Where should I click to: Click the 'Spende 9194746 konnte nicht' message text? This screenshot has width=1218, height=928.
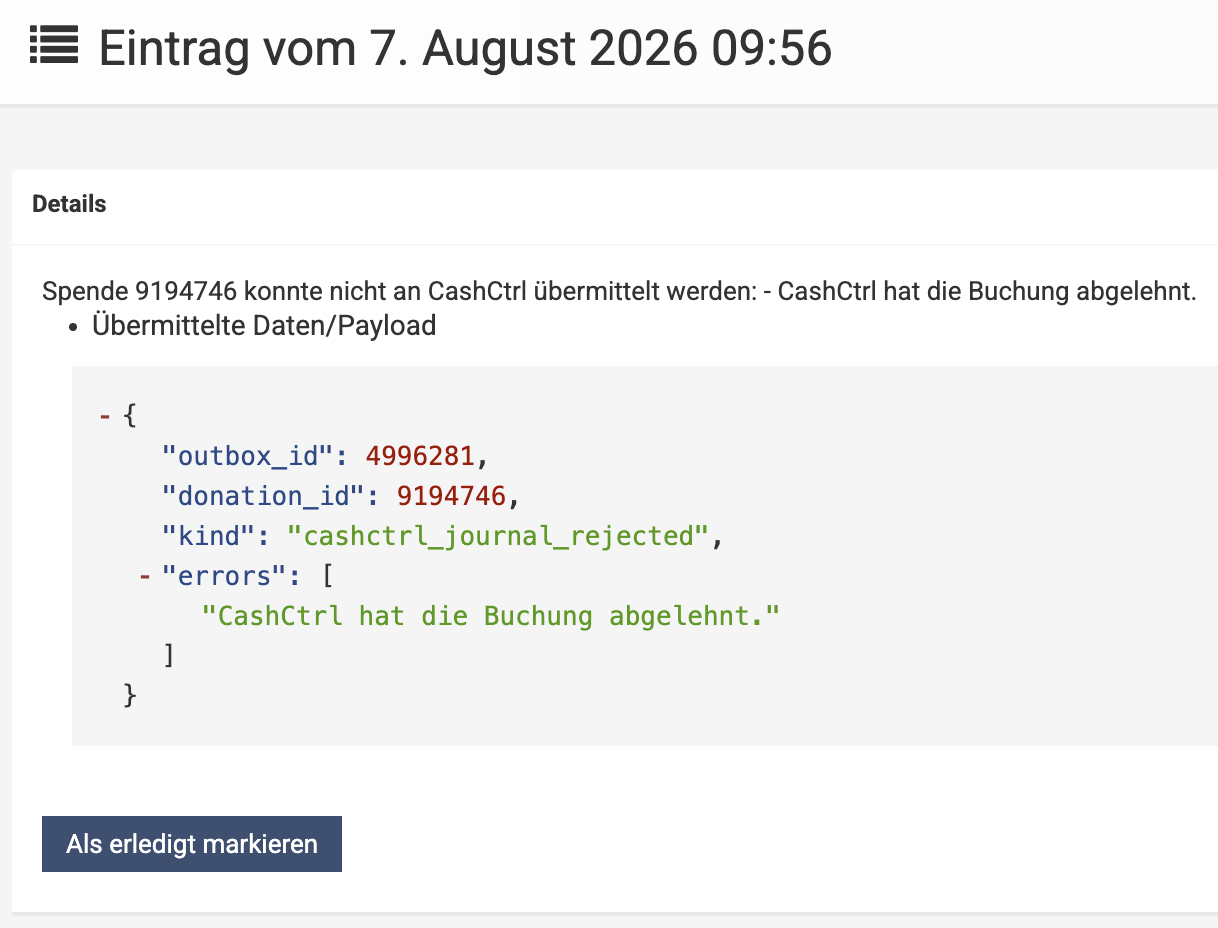click(232, 292)
